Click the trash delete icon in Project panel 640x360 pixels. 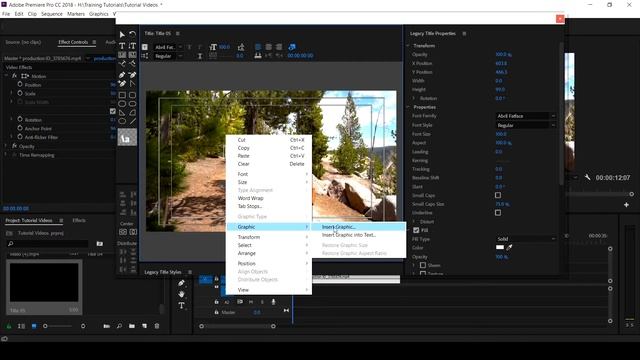(x=157, y=326)
